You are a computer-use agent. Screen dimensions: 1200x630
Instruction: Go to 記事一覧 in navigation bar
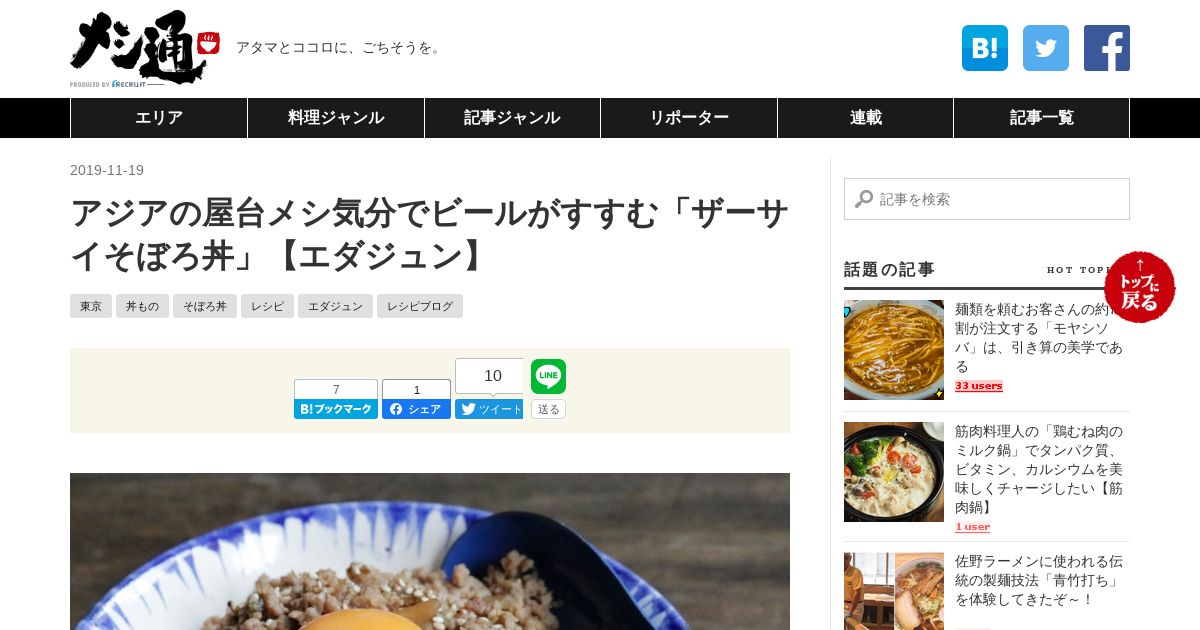tap(1041, 118)
